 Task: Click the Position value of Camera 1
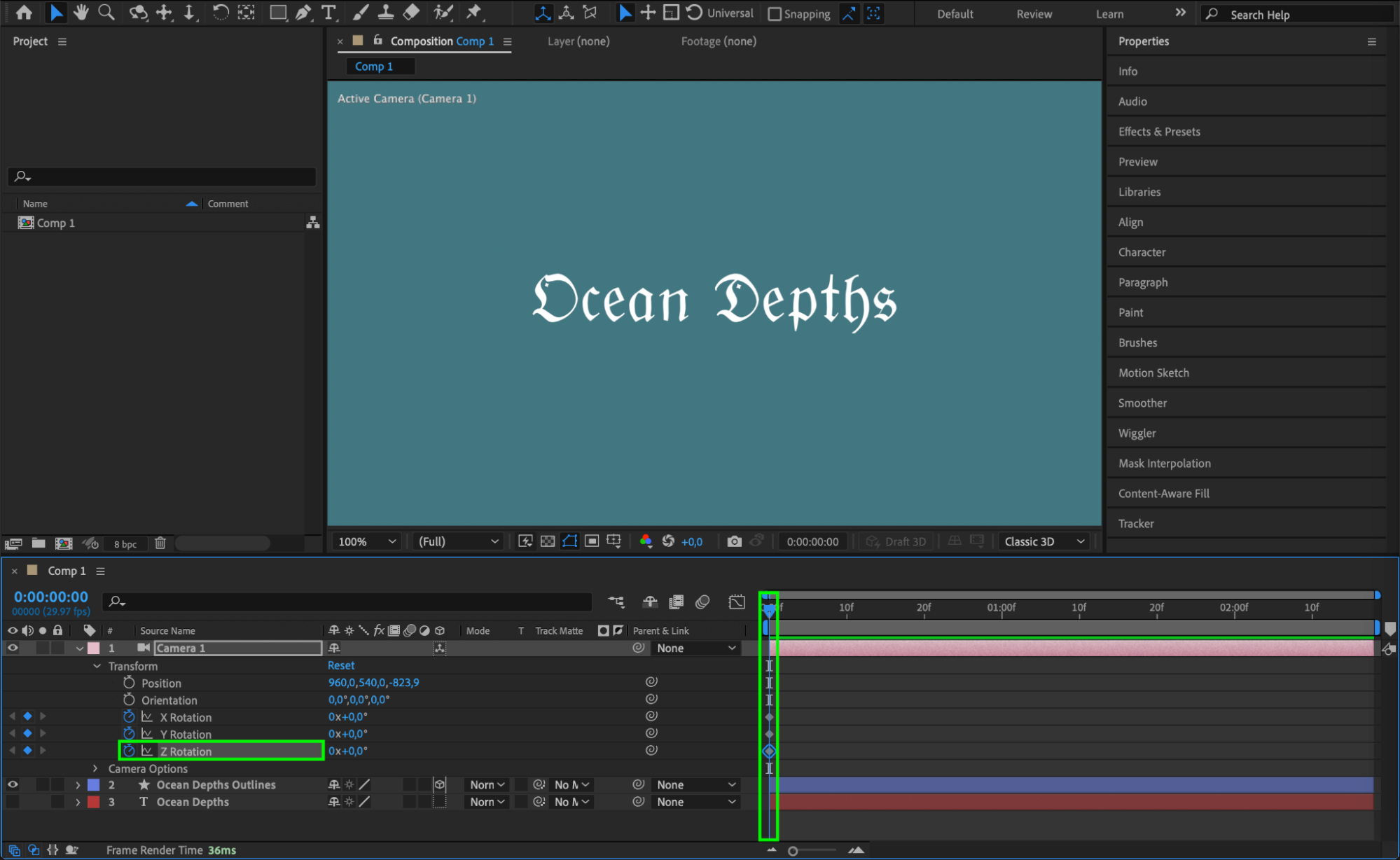coord(373,682)
